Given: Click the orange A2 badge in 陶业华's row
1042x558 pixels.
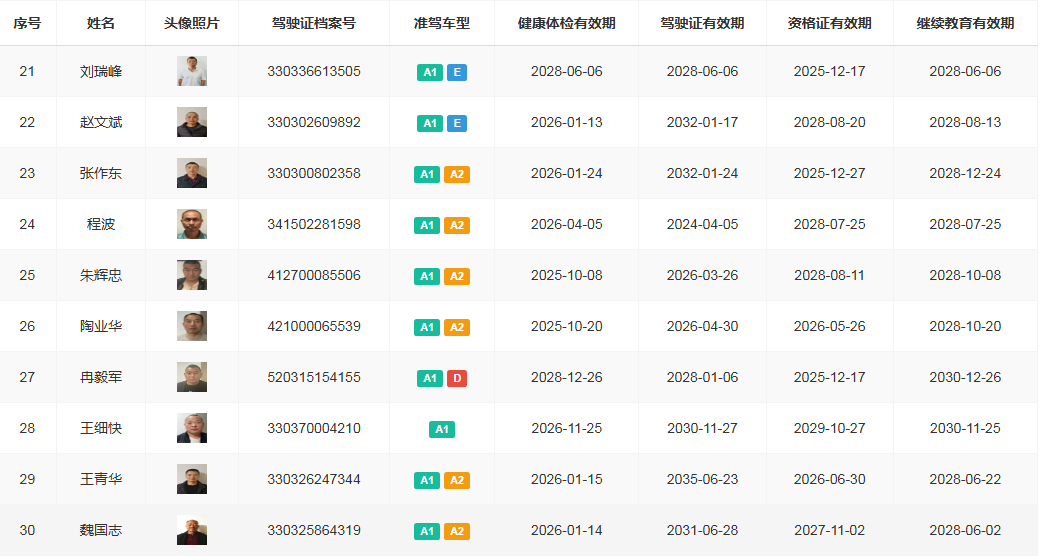Looking at the screenshot, I should tap(456, 327).
